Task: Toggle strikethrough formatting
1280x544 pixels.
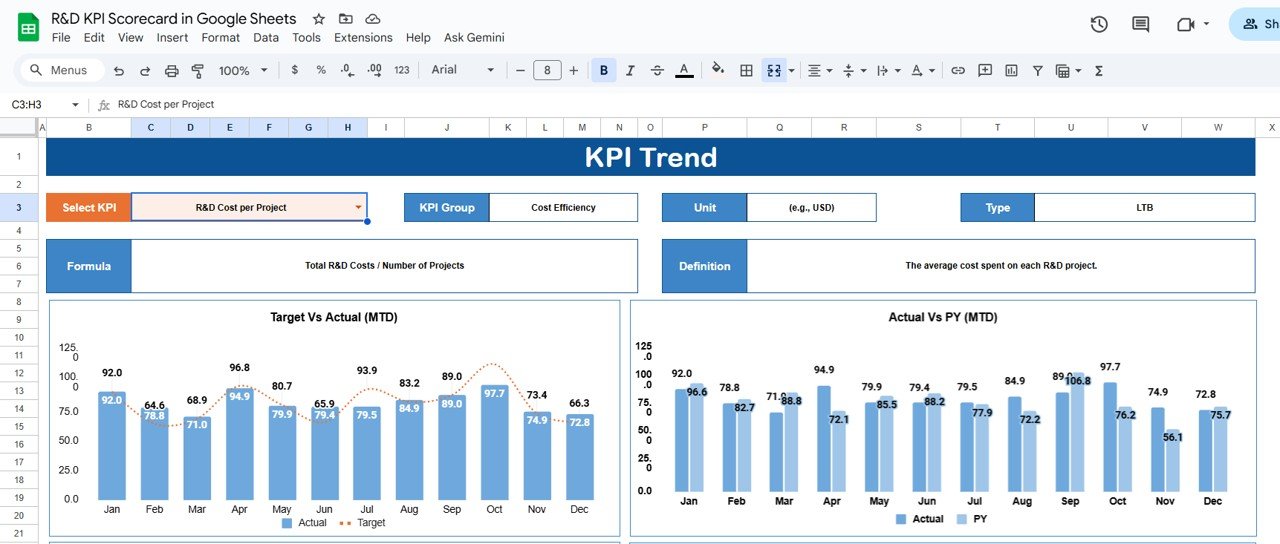Action: click(x=657, y=71)
